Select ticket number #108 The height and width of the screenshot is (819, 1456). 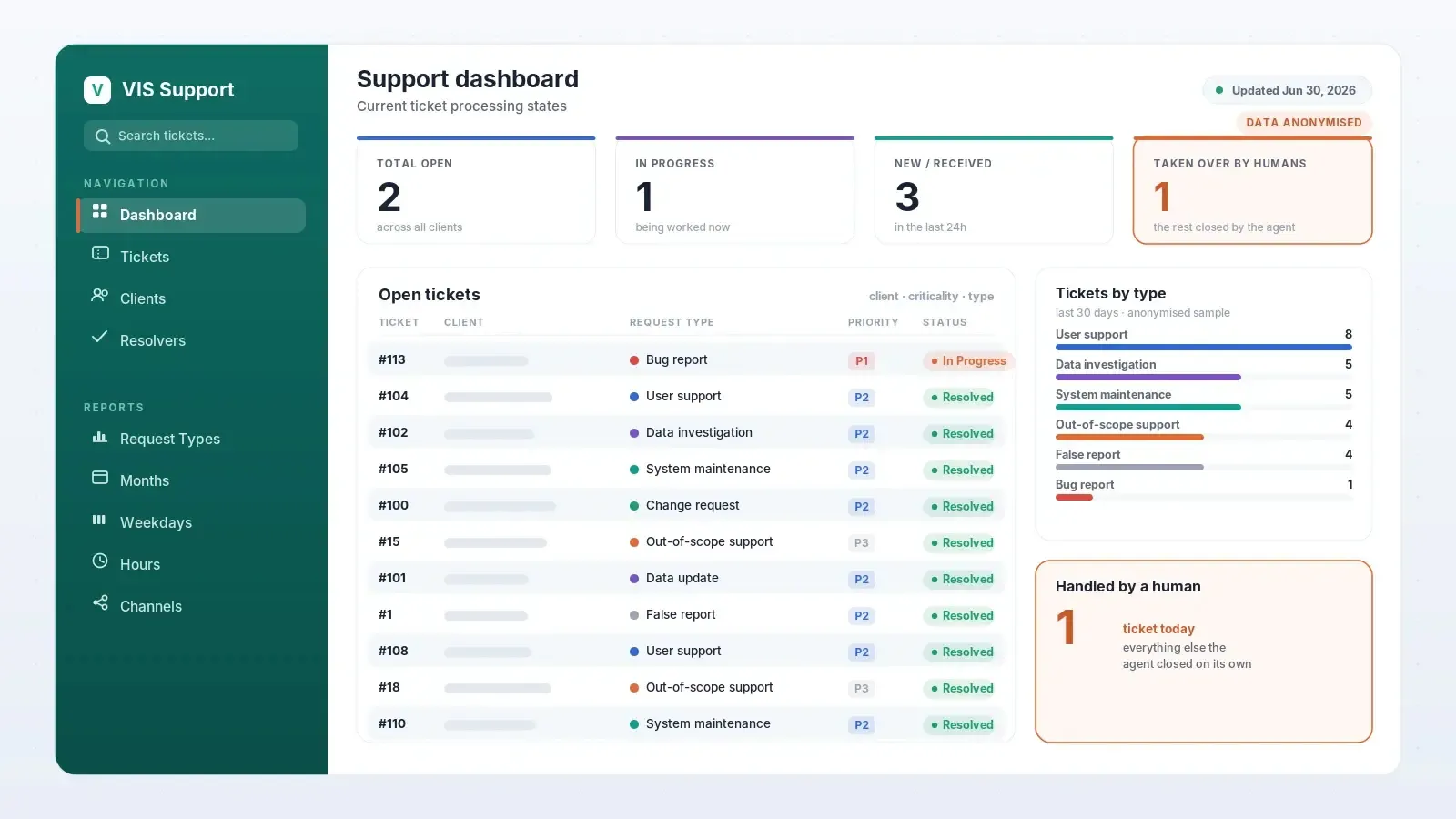click(x=393, y=651)
